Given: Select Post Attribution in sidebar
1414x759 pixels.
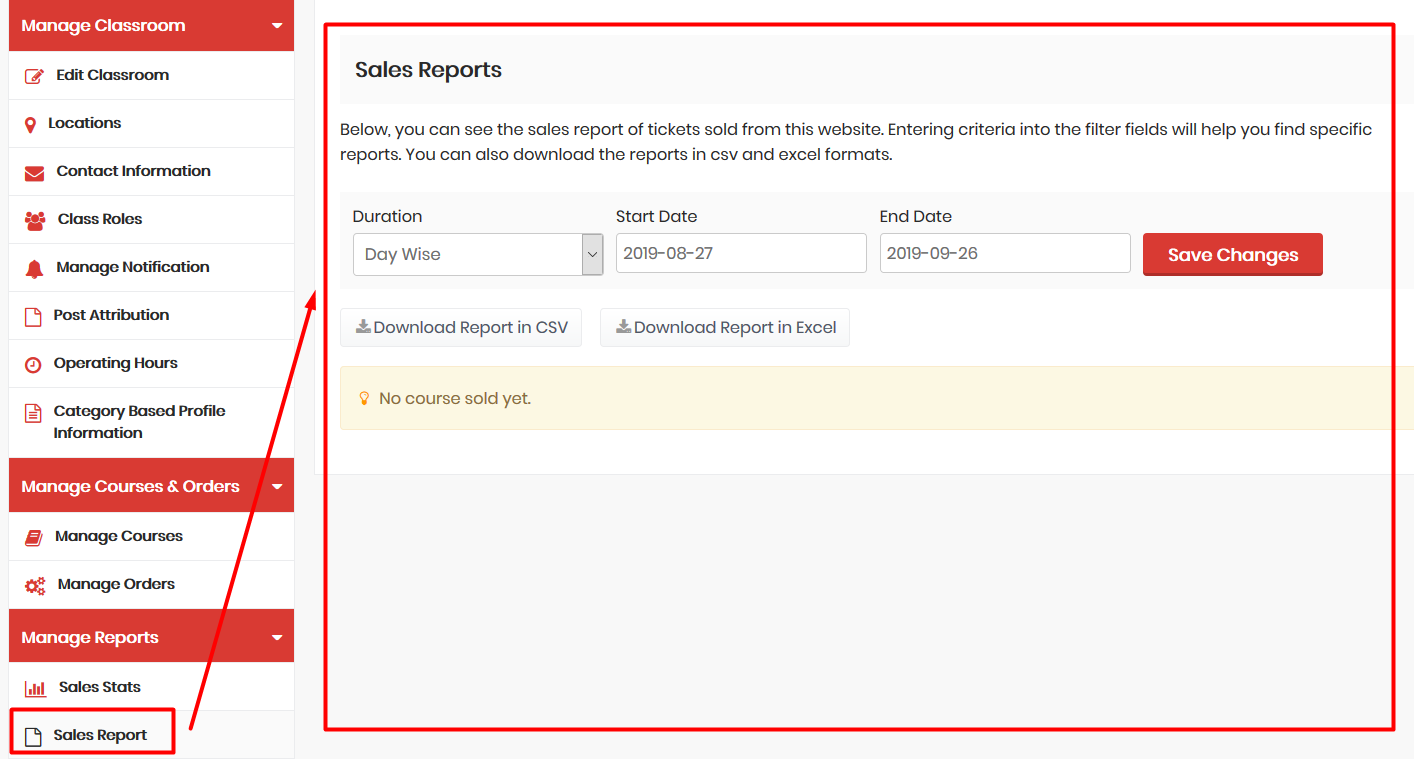Looking at the screenshot, I should pos(151,316).
